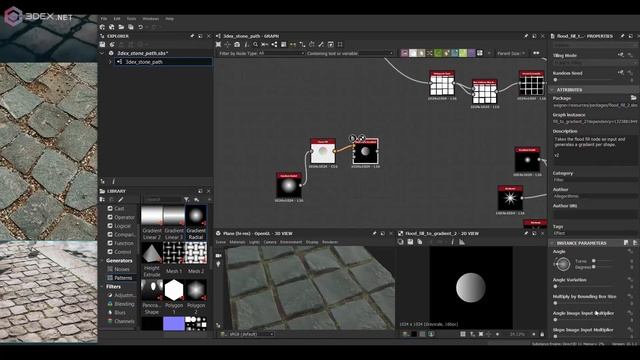This screenshot has width=640, height=360.
Task: Click the Angle dial control
Action: pyautogui.click(x=563, y=264)
